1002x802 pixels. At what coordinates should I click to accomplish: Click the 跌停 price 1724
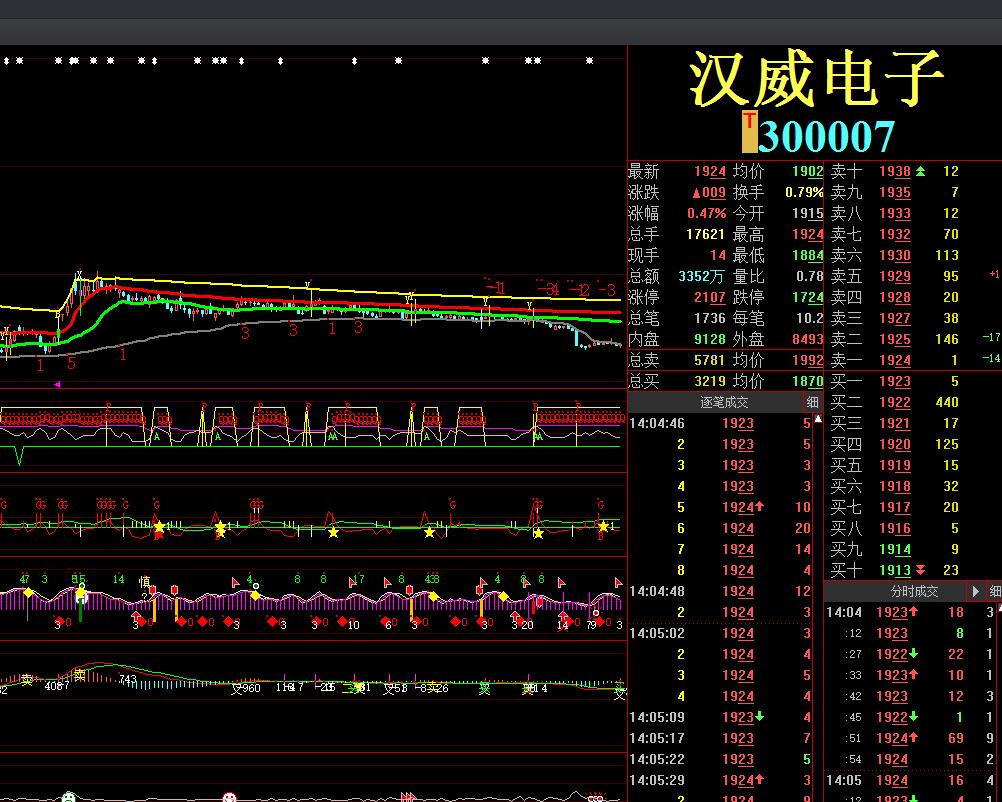click(x=808, y=298)
